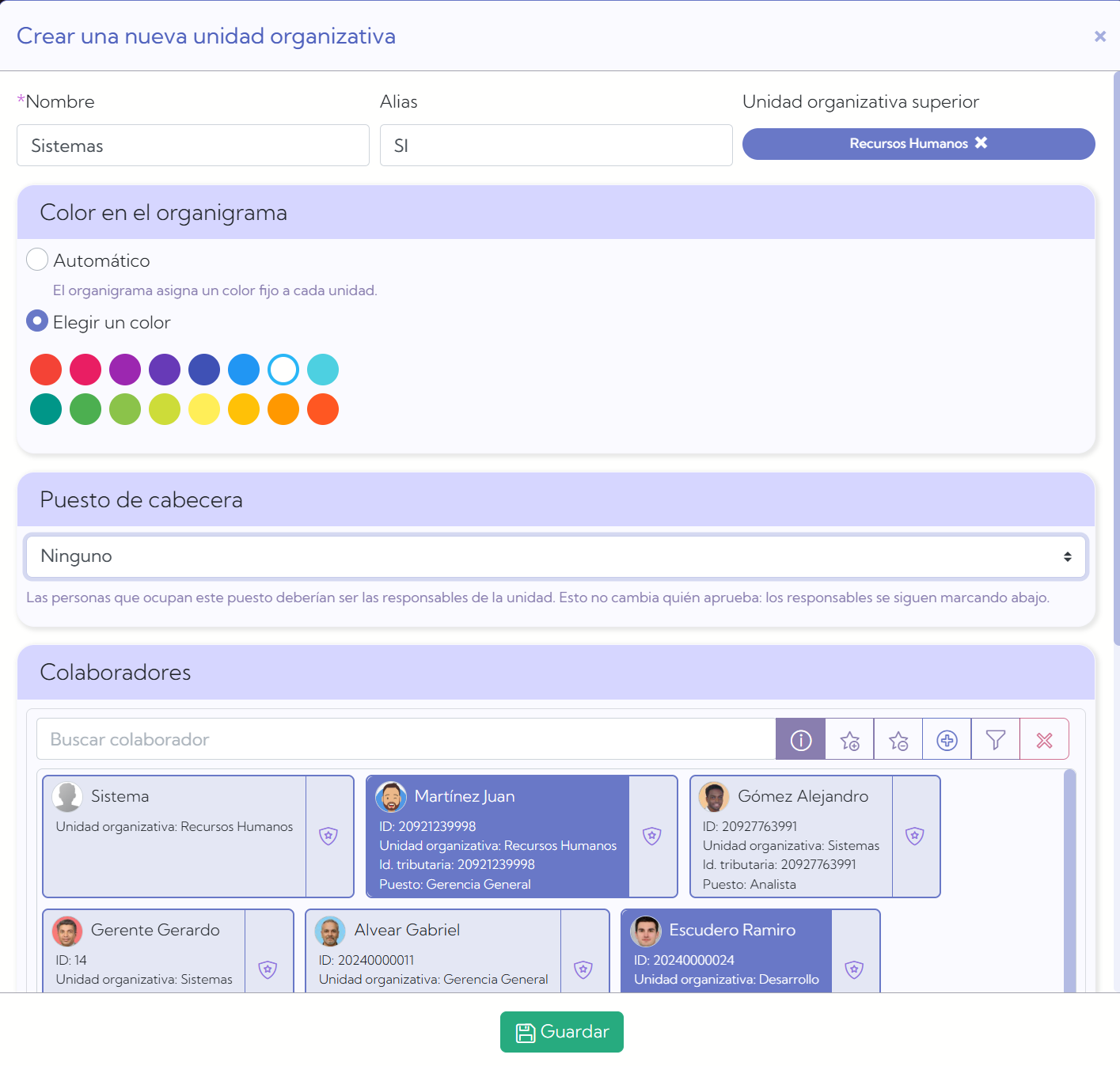
Task: Focus the Alias input containing SI
Action: (x=556, y=146)
